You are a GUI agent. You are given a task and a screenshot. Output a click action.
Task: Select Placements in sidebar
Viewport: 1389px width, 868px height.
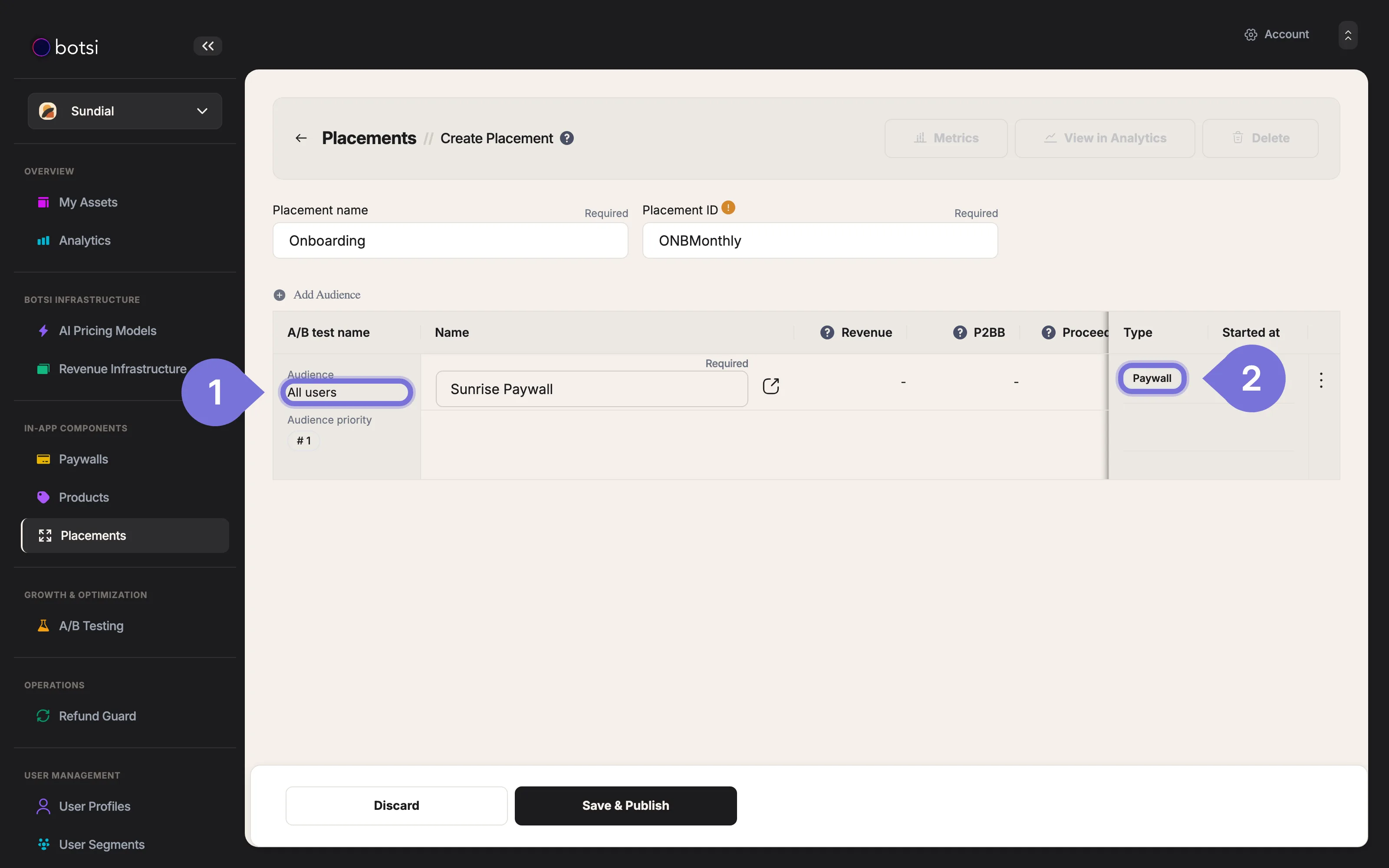(x=125, y=536)
